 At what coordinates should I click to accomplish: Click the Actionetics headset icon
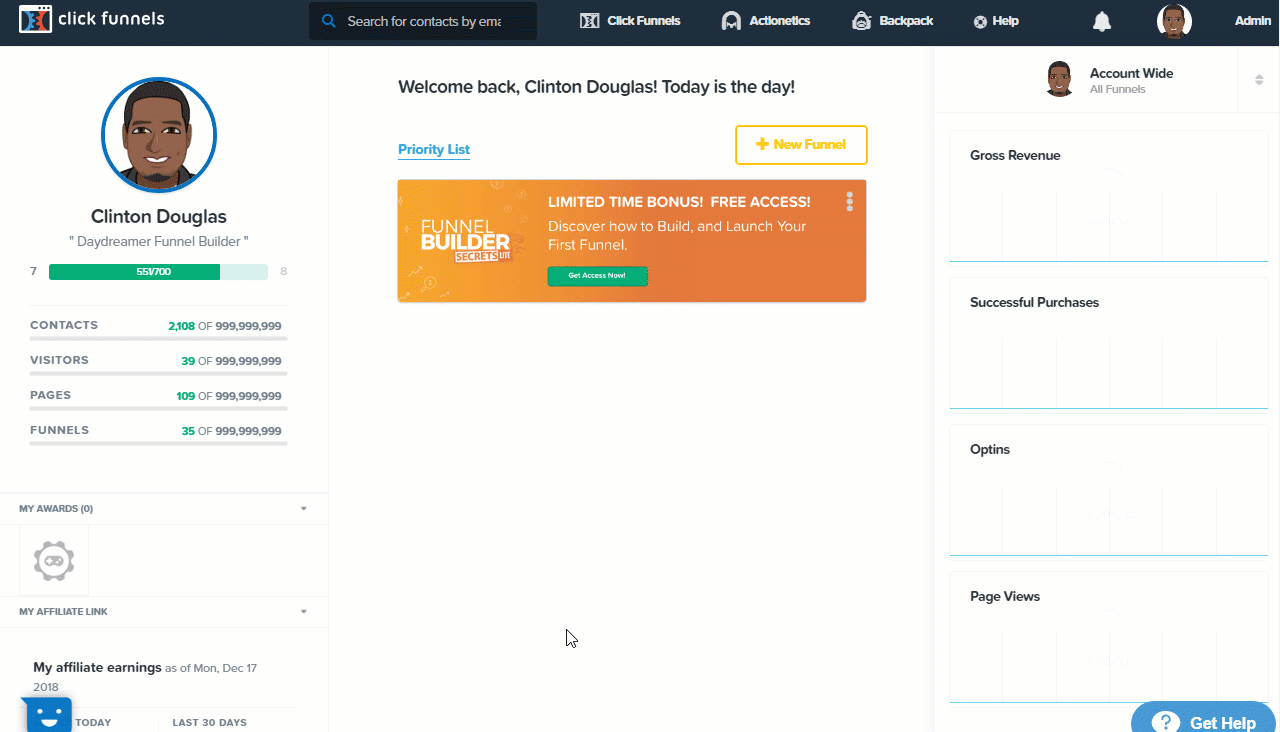[x=731, y=21]
